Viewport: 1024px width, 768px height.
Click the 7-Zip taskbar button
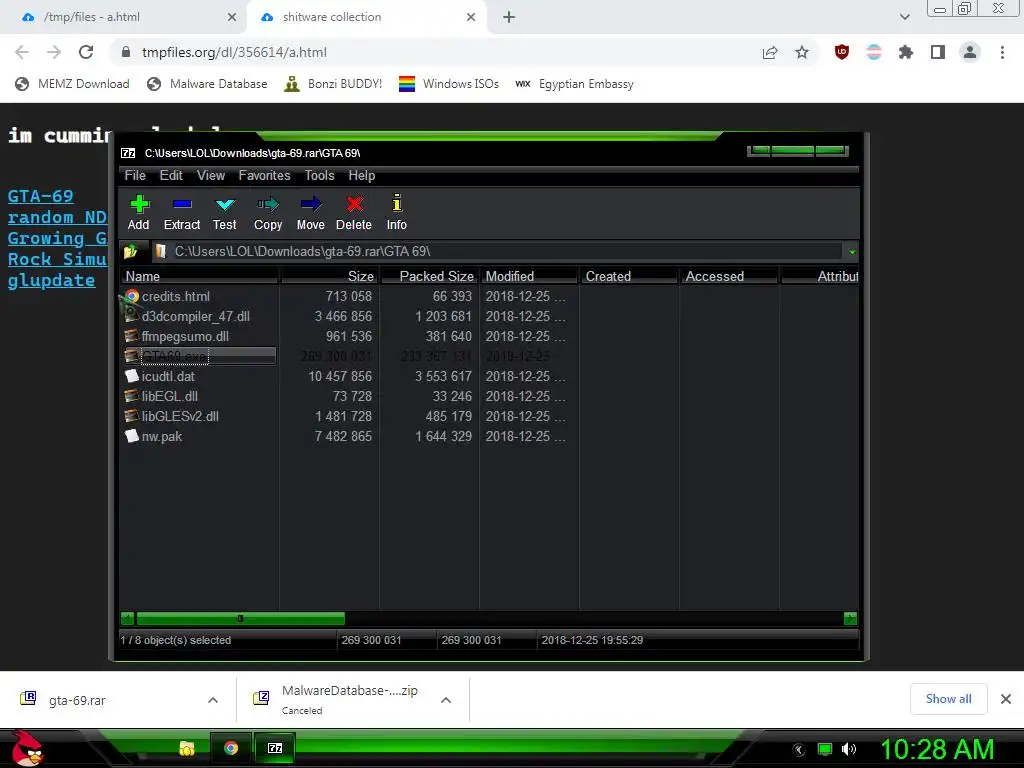click(x=275, y=748)
